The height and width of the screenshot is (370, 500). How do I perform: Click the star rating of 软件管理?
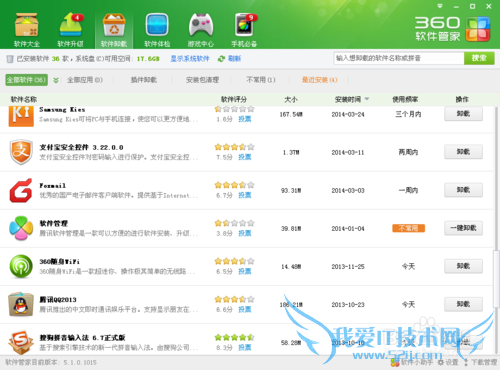[234, 223]
